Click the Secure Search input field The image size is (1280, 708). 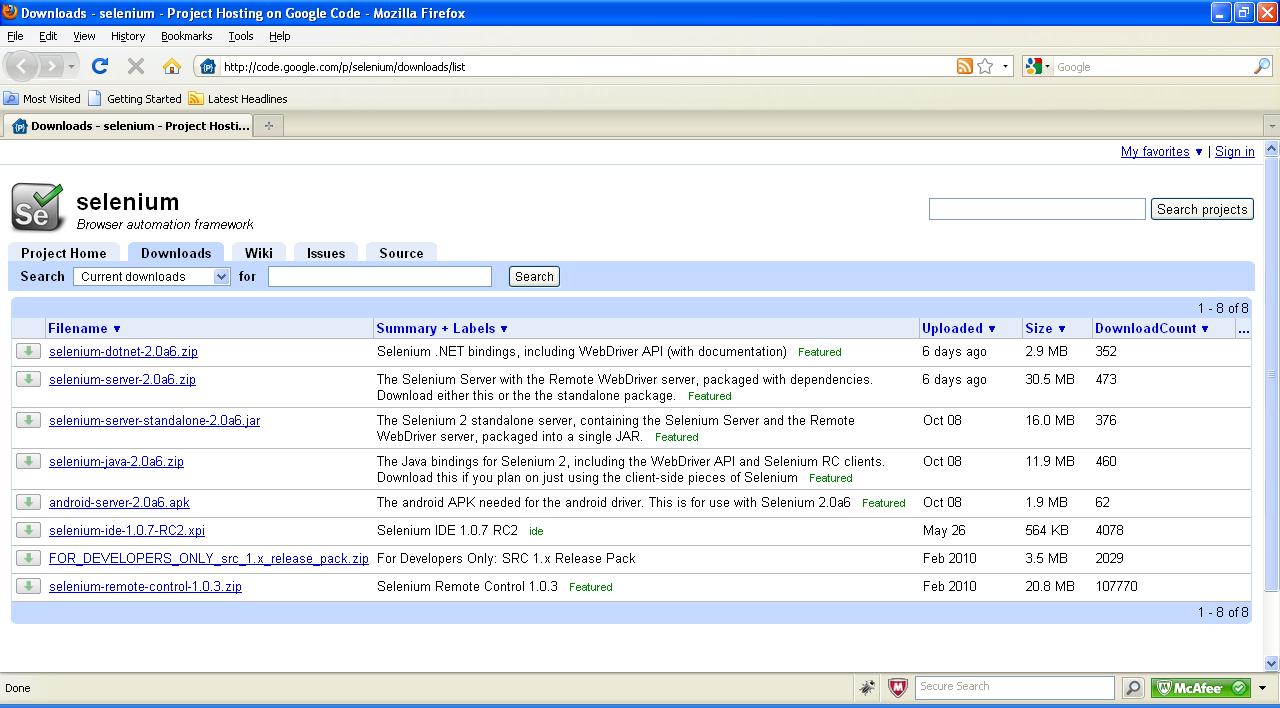coord(1015,687)
